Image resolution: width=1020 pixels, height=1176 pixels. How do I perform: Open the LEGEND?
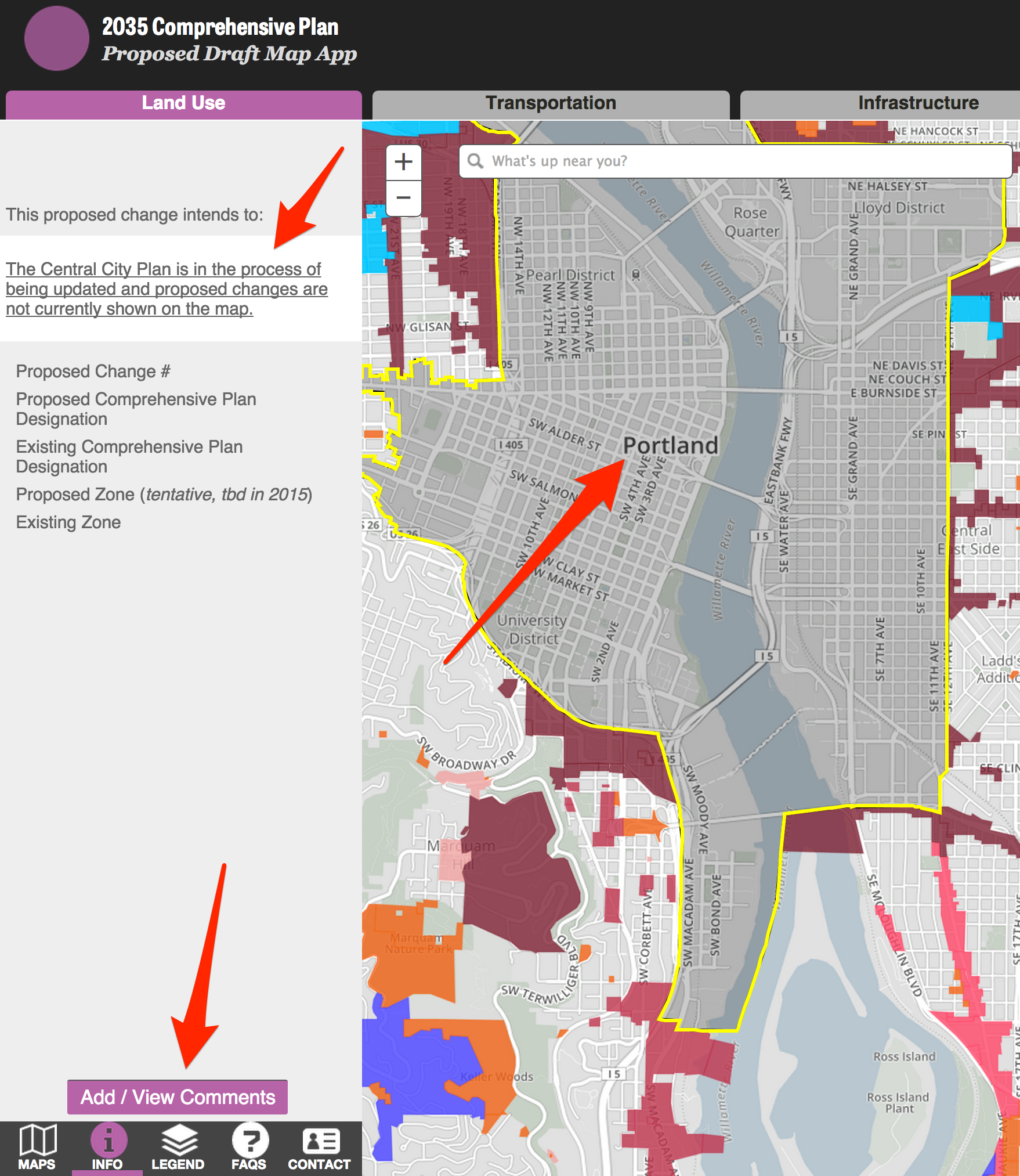point(178,1146)
